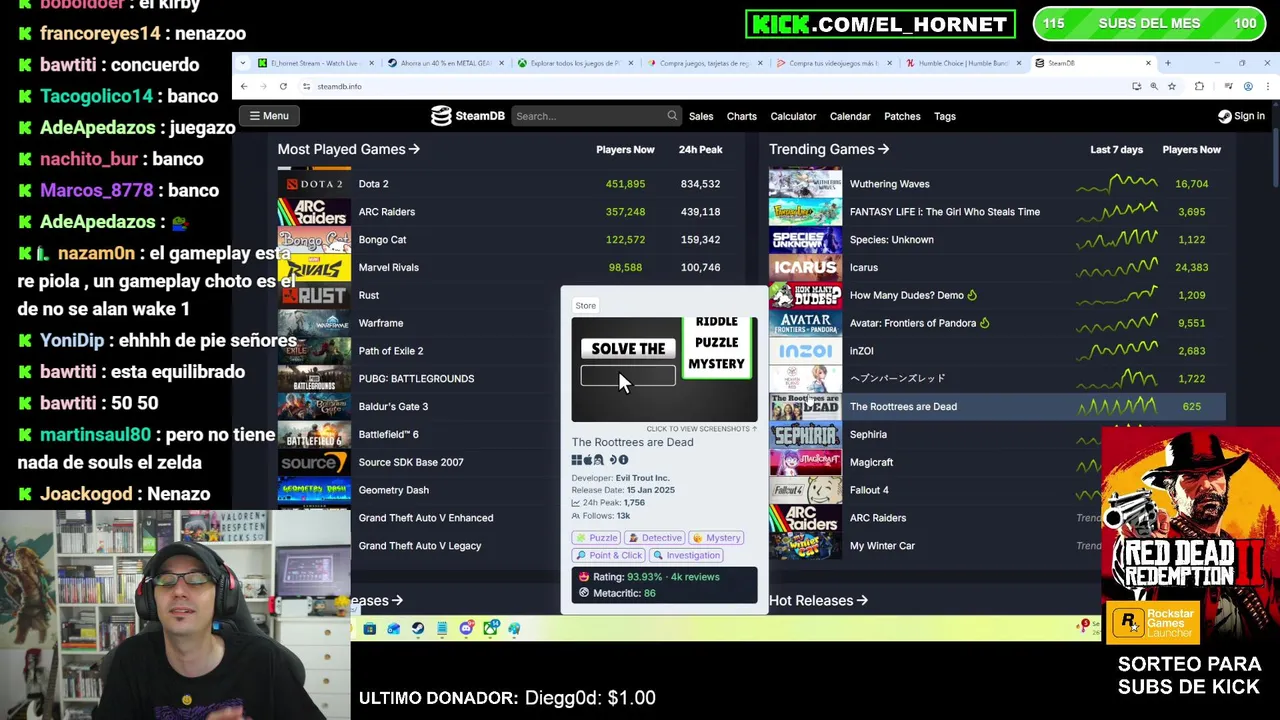Click the Marvel Rivals logo thumbnail
Viewport: 1280px width, 720px height.
tap(314, 268)
